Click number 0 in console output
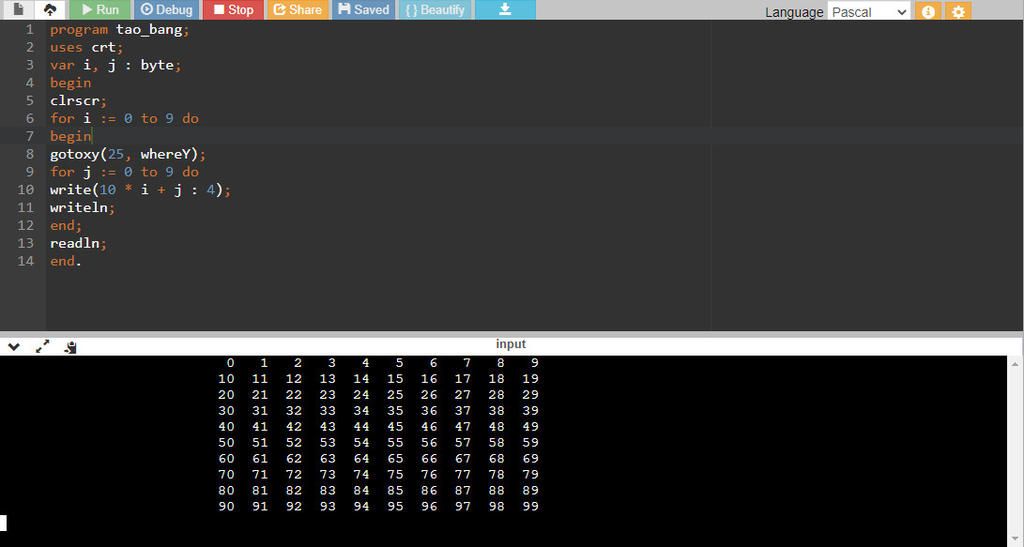The width and height of the screenshot is (1024, 547). [231, 363]
